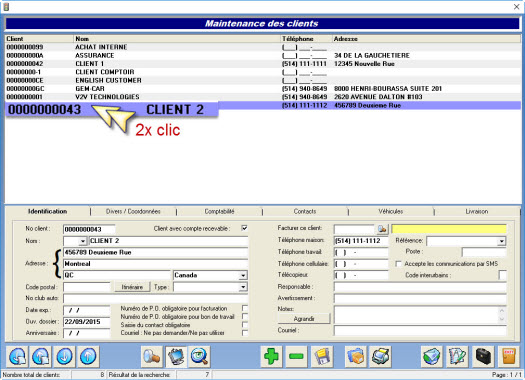525x380 pixels.
Task: Go to first page using first arrow icon
Action: (x=17, y=356)
